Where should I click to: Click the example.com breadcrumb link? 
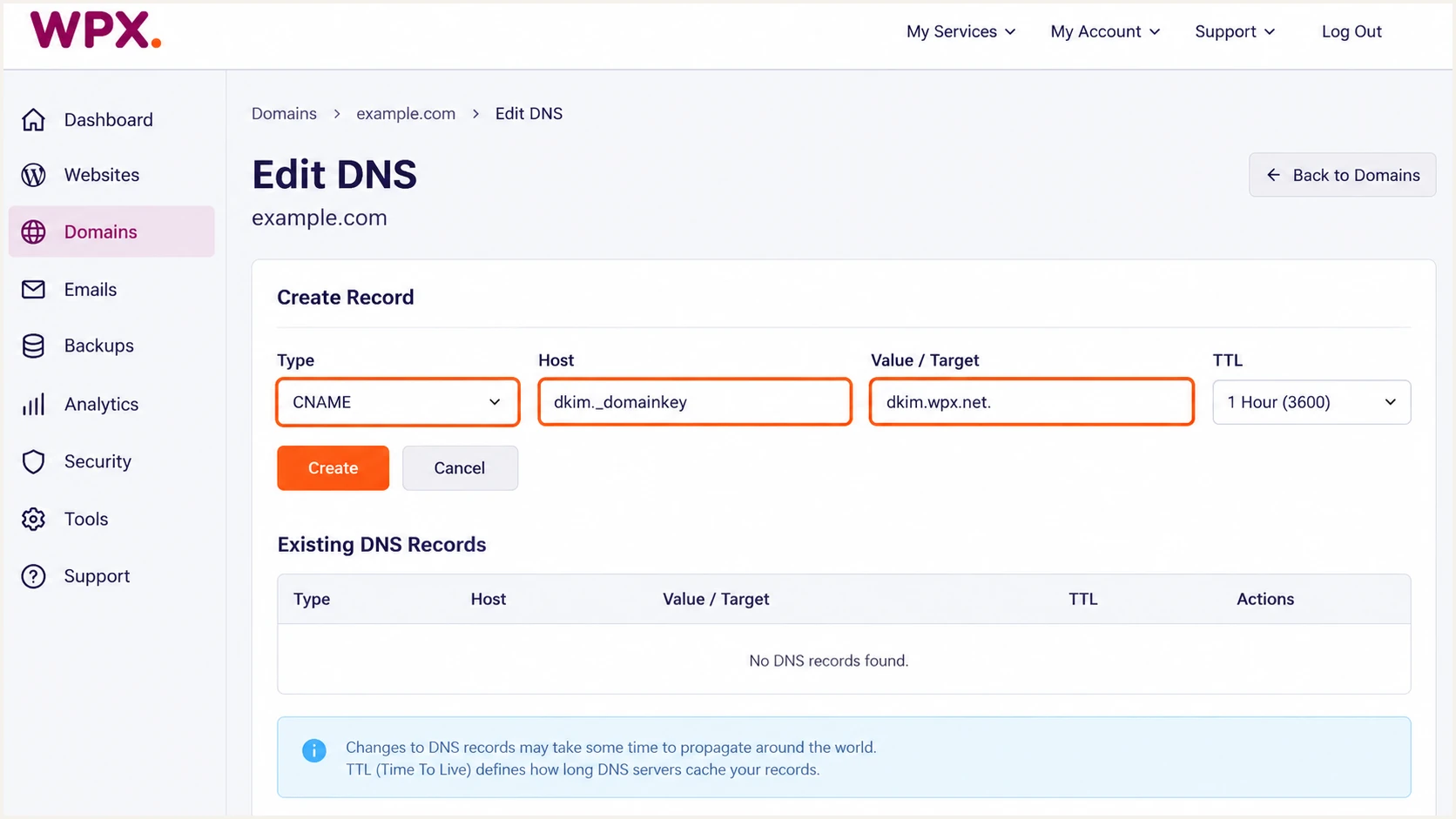coord(406,114)
